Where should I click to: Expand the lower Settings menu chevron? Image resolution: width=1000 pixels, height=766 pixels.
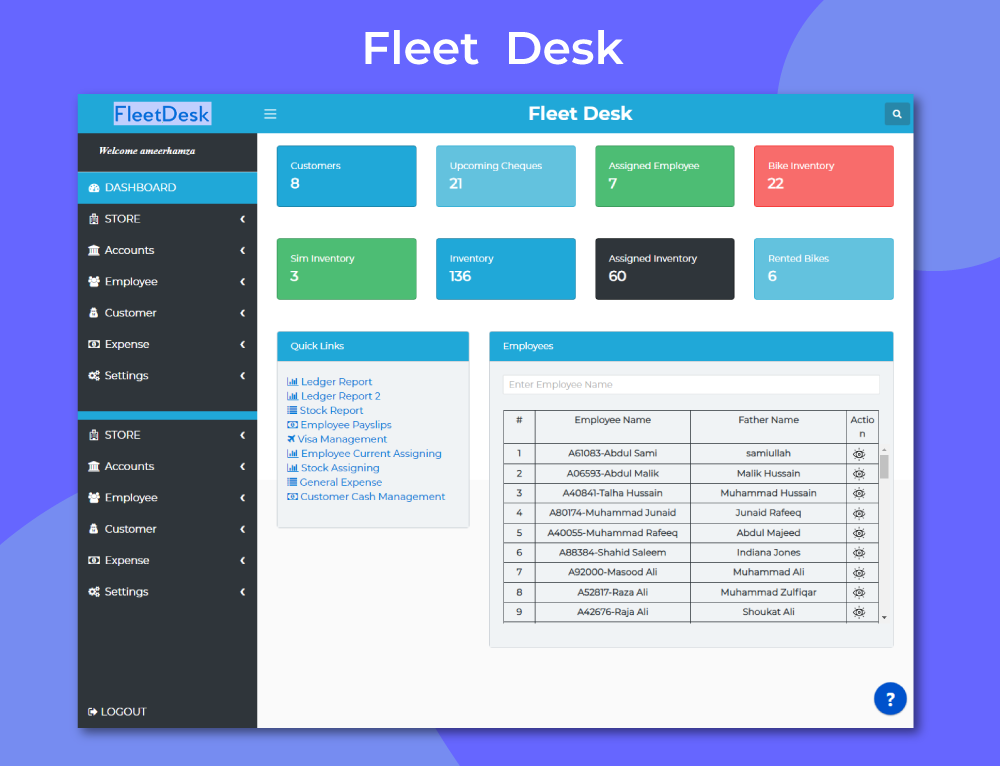(242, 592)
